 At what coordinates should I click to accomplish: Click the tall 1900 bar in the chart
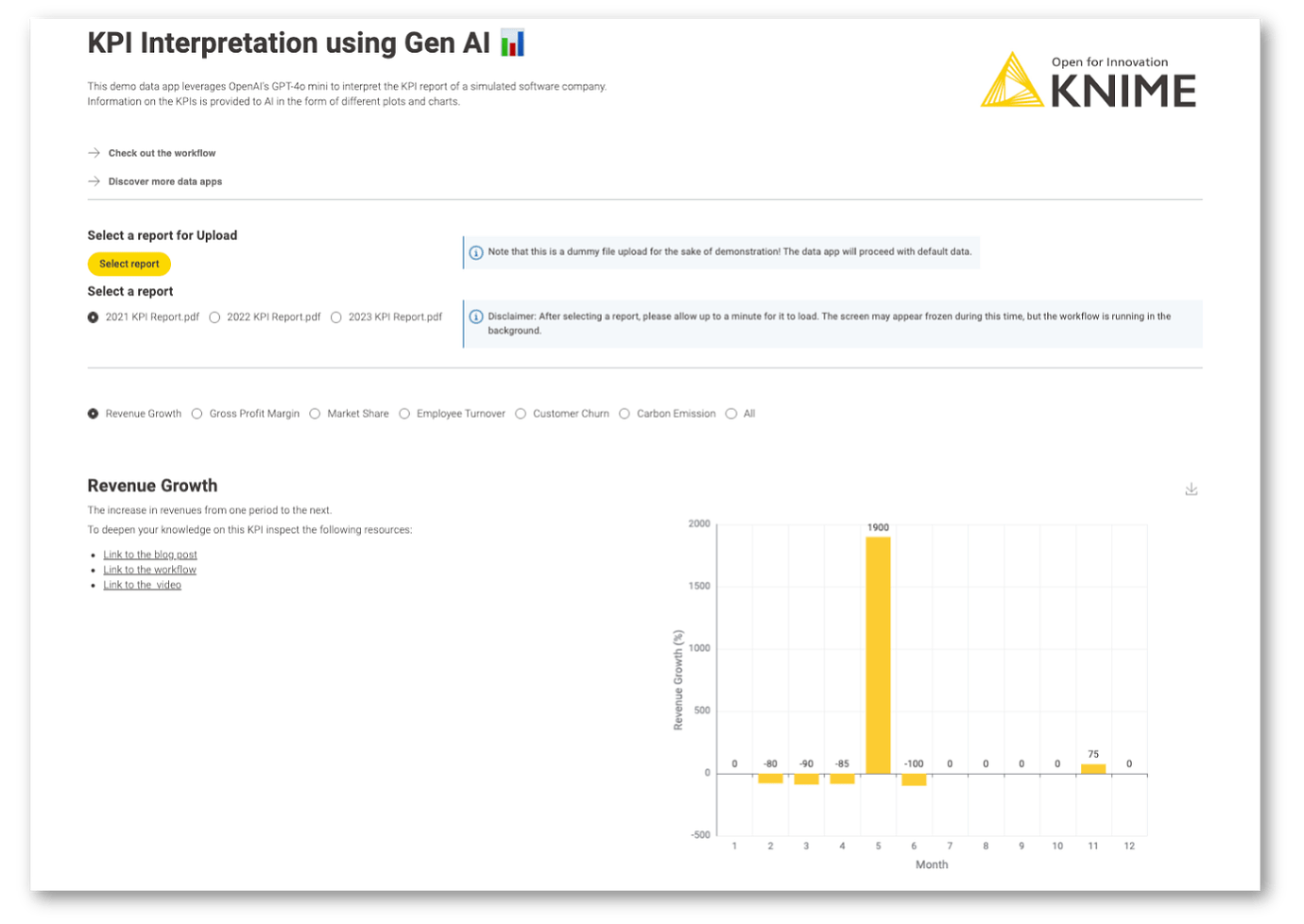coord(877,652)
